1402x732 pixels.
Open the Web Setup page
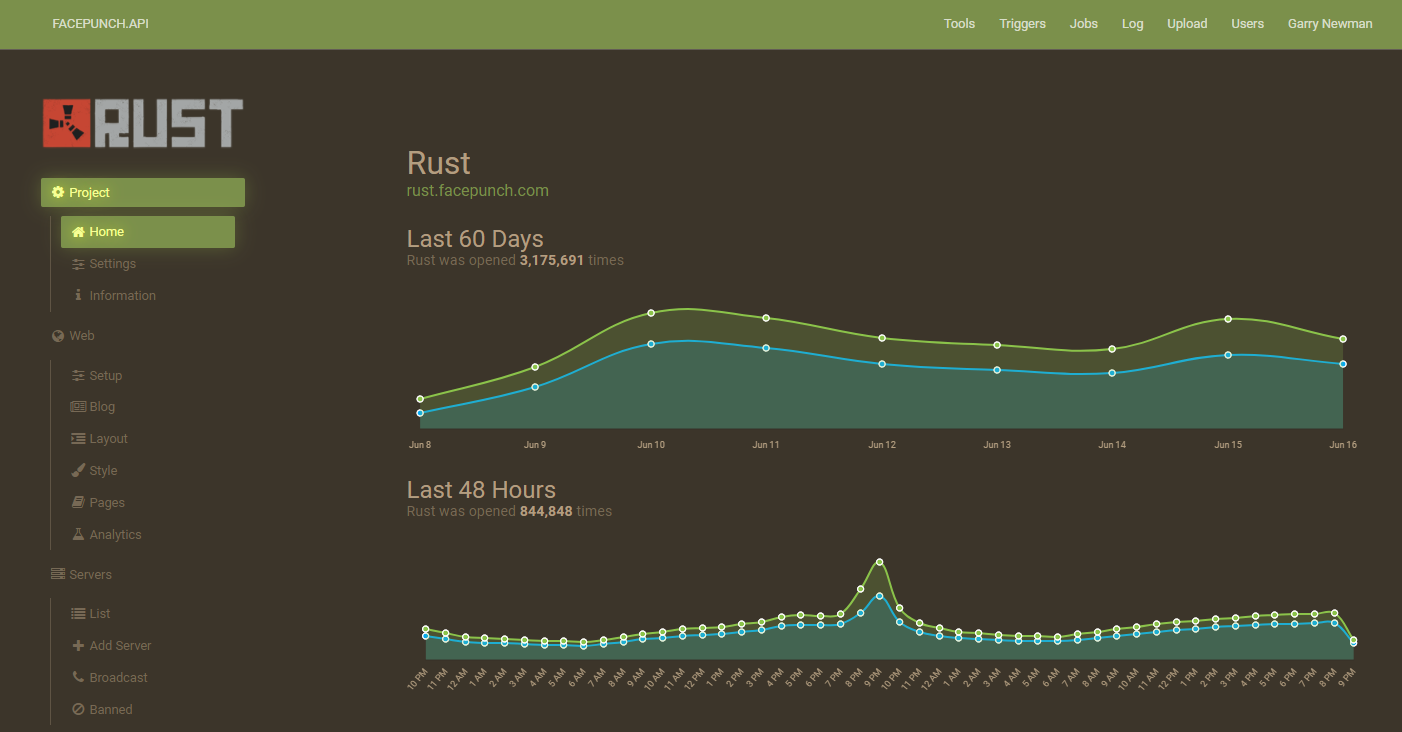pyautogui.click(x=98, y=376)
